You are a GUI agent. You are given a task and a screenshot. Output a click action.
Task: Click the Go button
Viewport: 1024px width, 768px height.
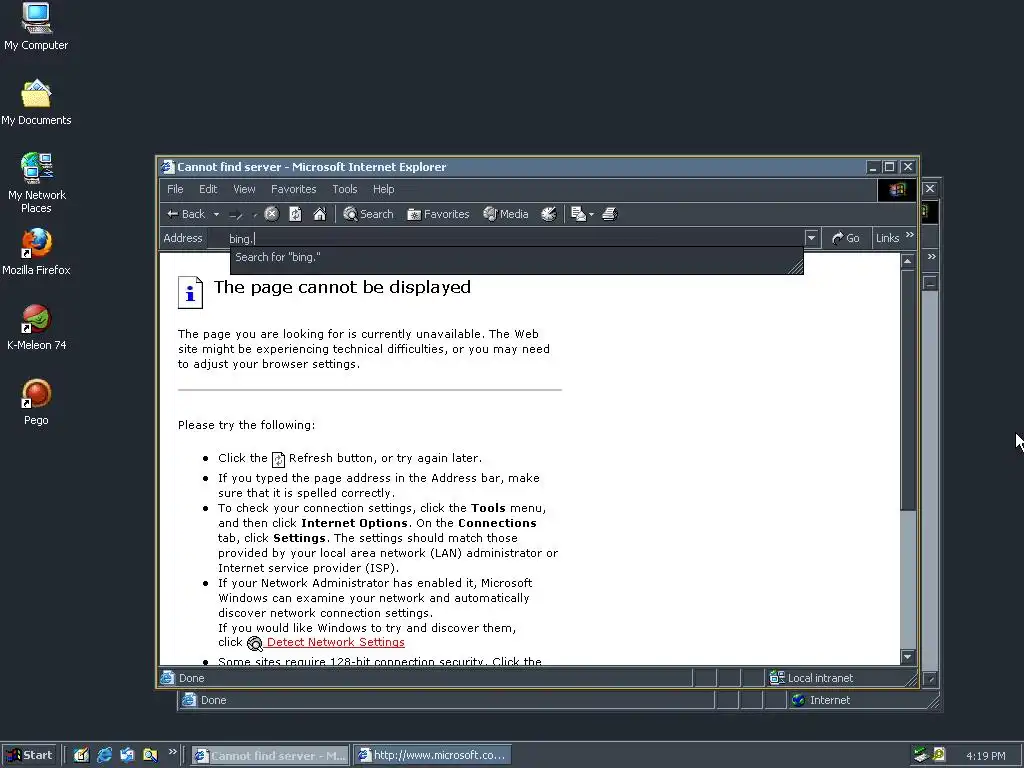tap(845, 238)
